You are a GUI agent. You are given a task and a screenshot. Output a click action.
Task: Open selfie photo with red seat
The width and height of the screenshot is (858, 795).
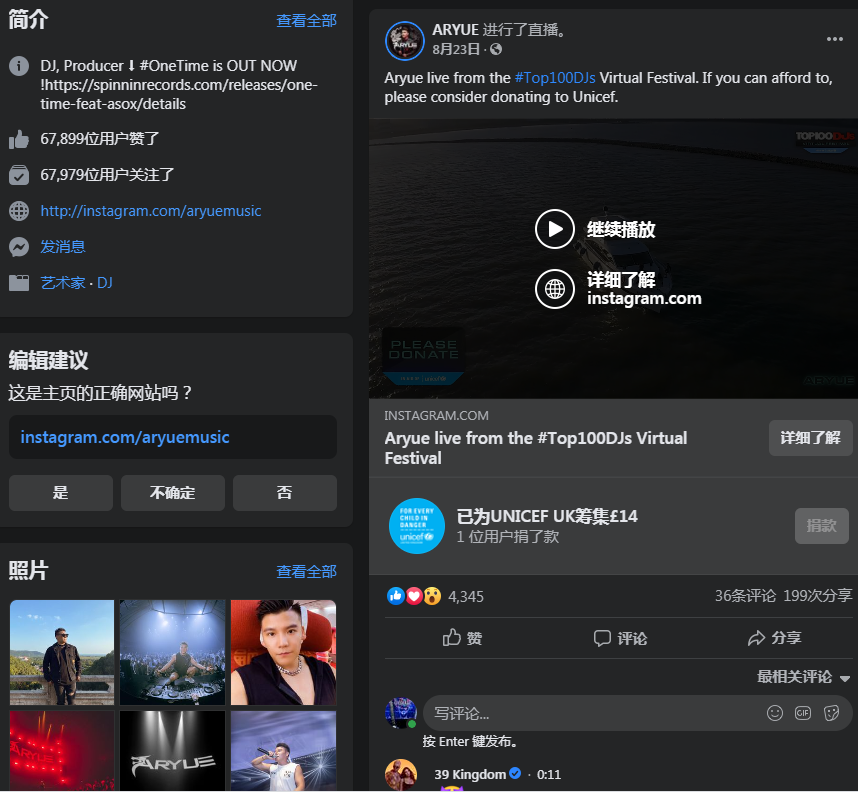[283, 652]
